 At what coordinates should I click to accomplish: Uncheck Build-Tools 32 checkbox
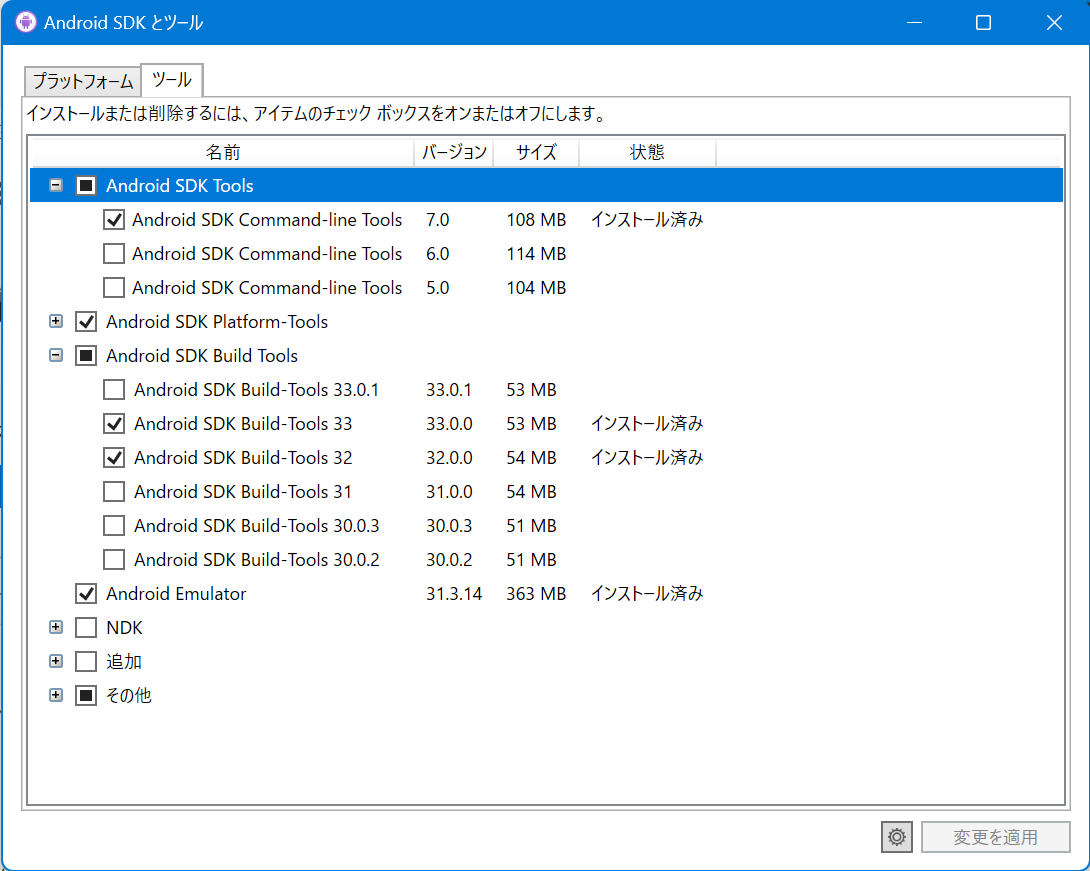(x=114, y=458)
